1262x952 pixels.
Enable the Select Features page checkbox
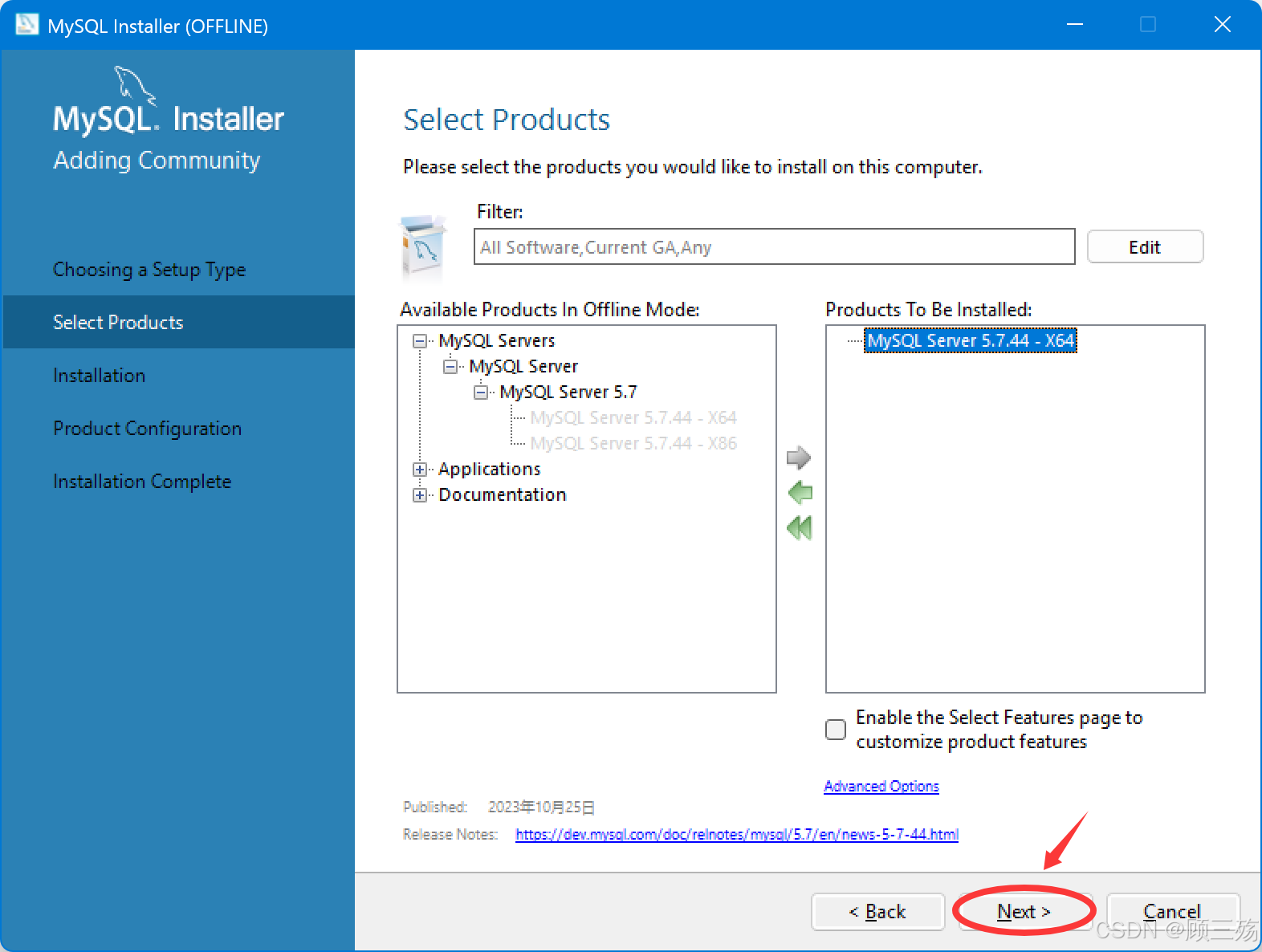[836, 729]
